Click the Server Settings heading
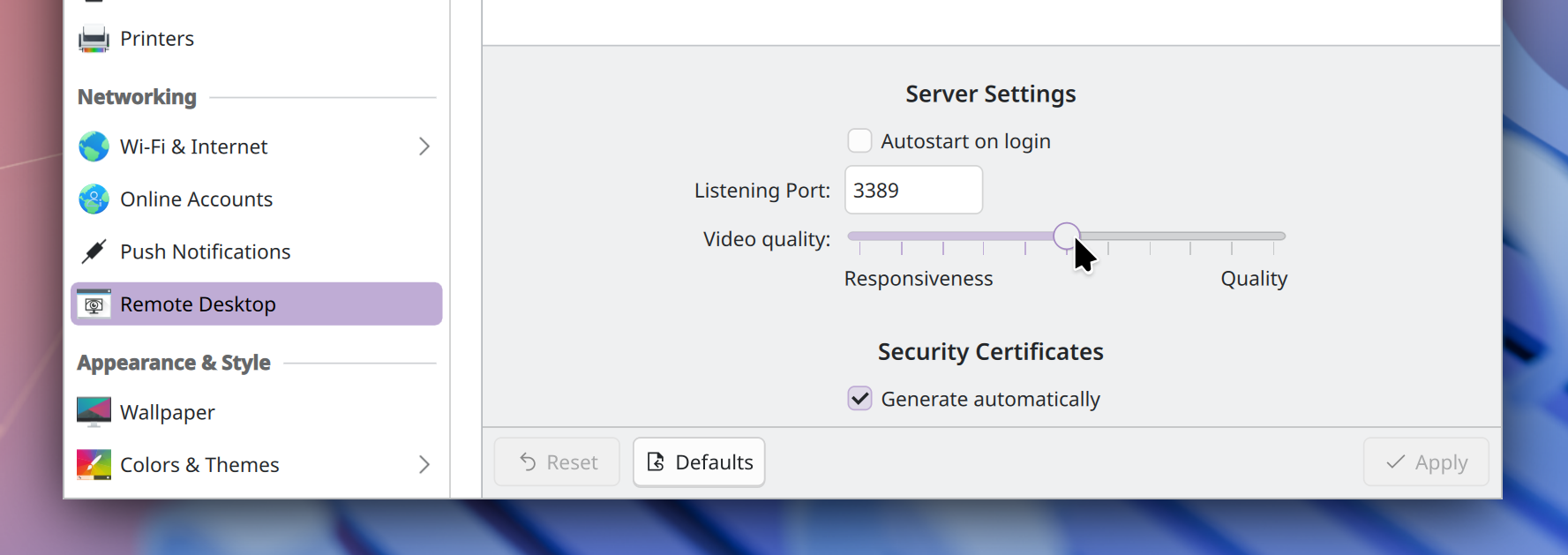The width and height of the screenshot is (1568, 555). 991,94
